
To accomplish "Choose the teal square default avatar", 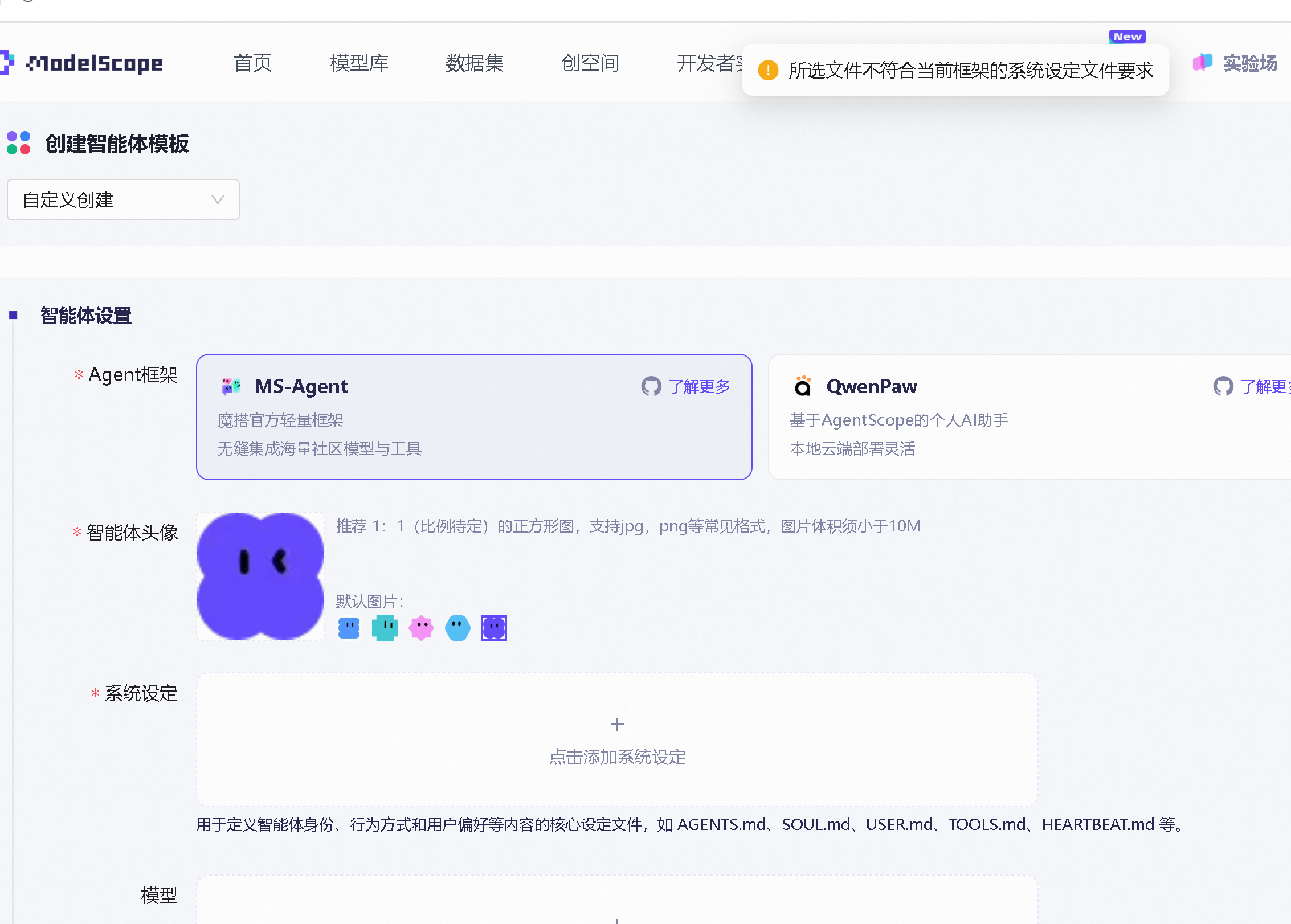I will pos(385,628).
